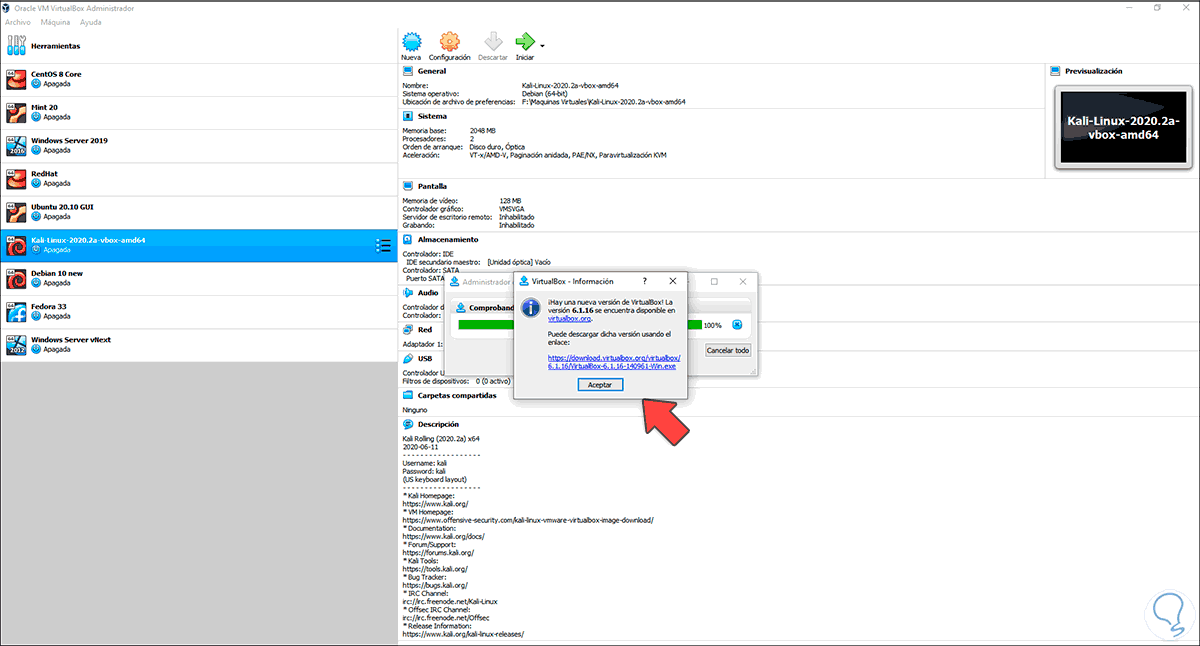Open Kali-Linux machine tools menu icon
This screenshot has height=646, width=1200.
(382, 245)
